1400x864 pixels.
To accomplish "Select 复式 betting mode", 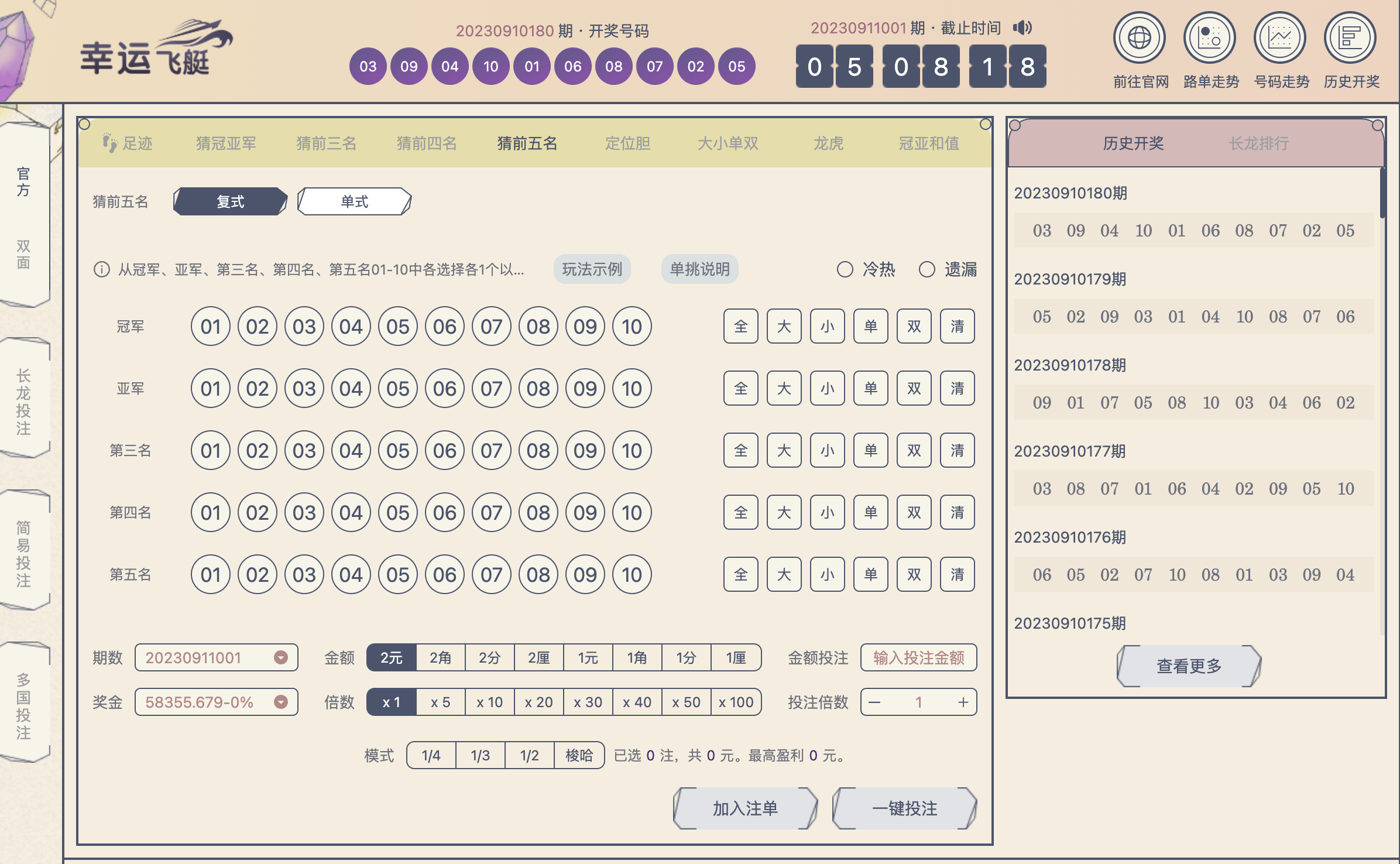I will click(x=231, y=201).
